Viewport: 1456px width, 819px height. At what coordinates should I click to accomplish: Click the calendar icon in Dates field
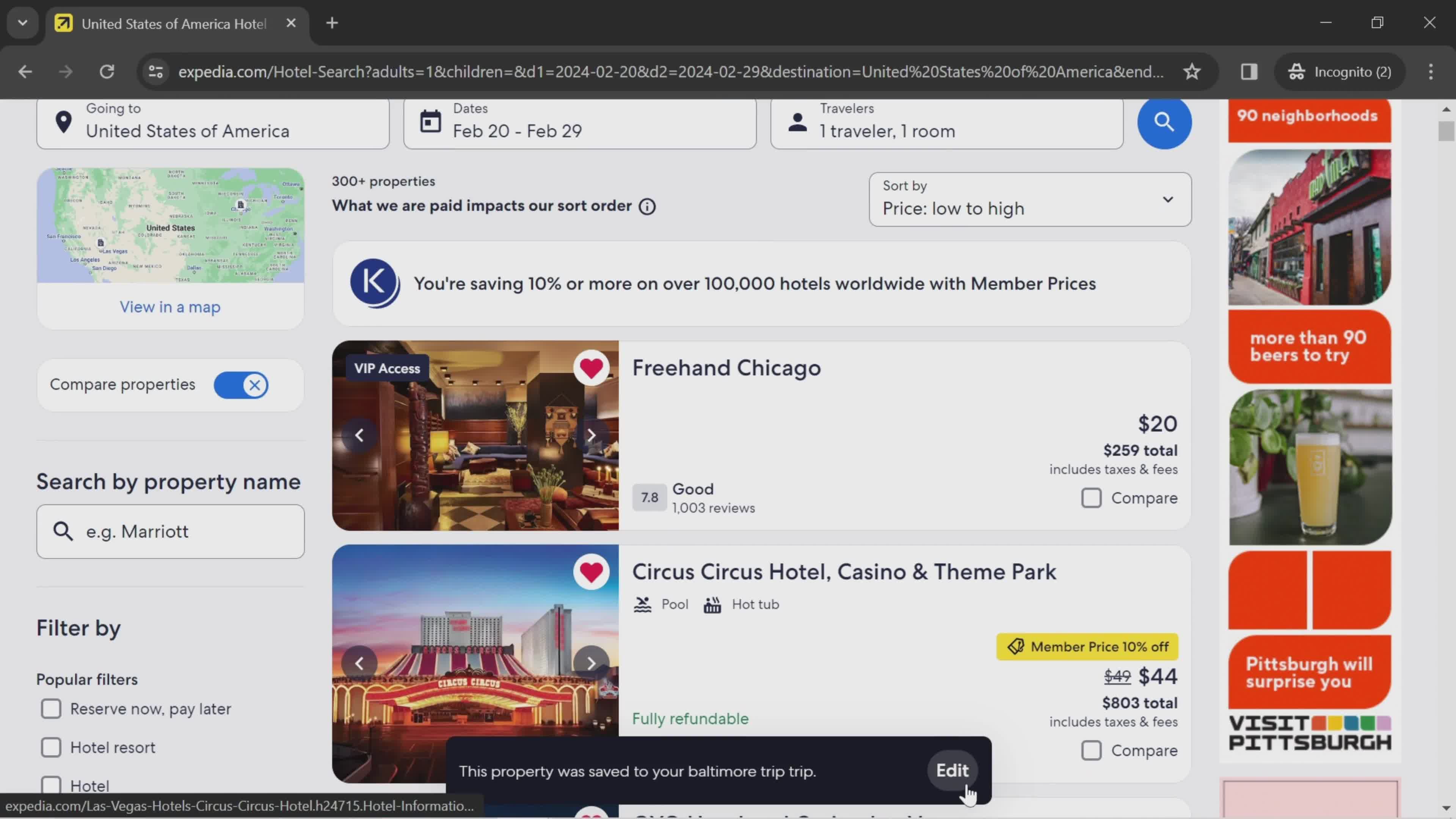[x=431, y=122]
